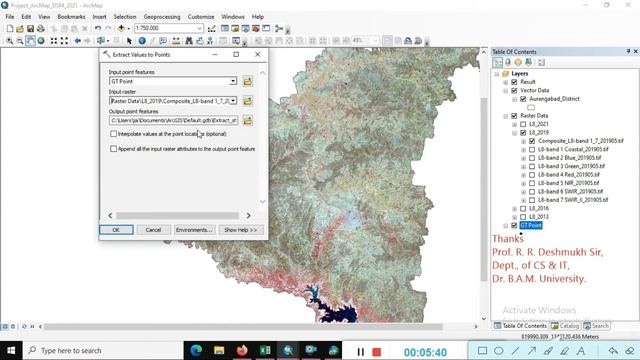
Task: Open Firefox from the Windows taskbar
Action: [x=242, y=350]
